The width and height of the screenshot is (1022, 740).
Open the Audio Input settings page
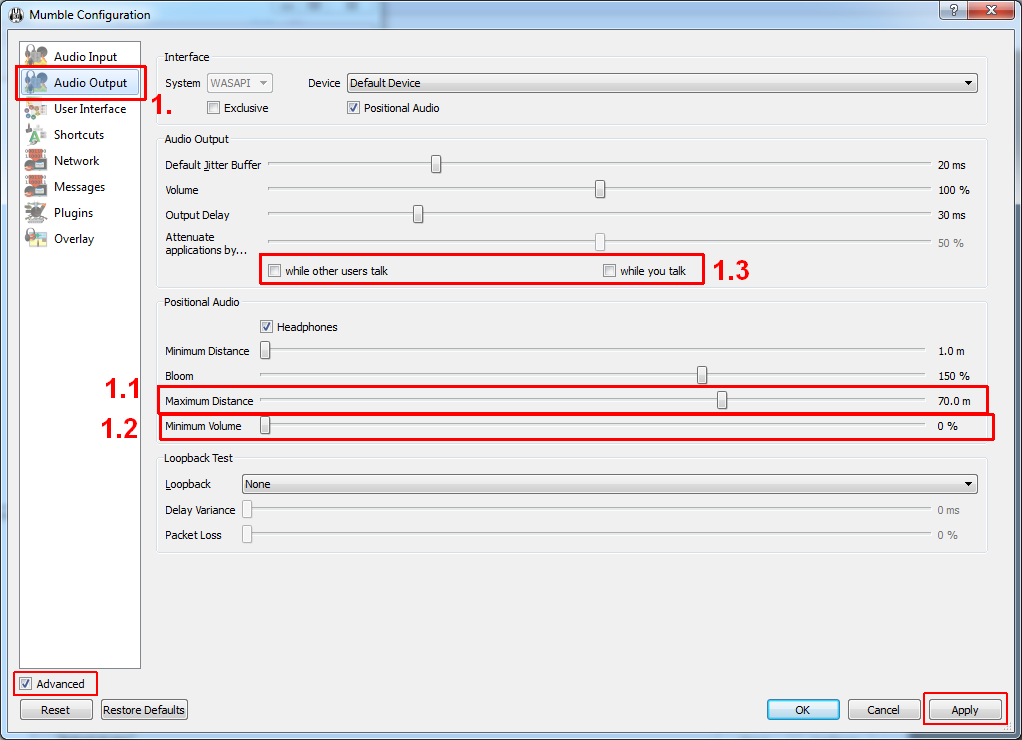point(85,57)
